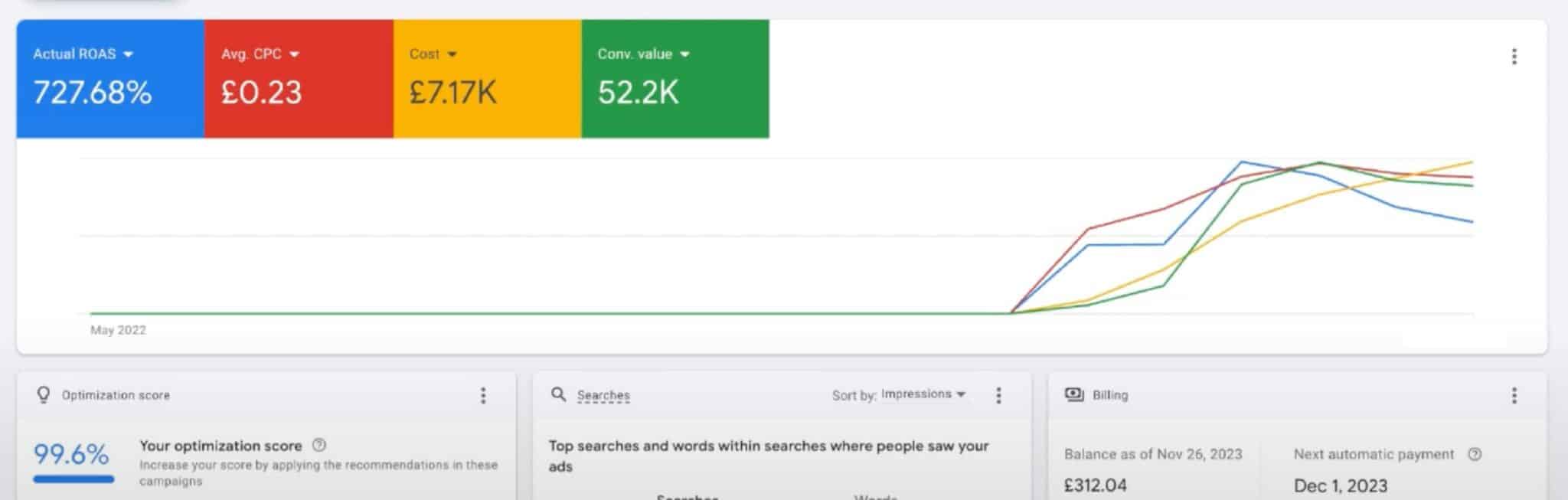Show help for optimization score
Screen dimensions: 1568x500
320,445
